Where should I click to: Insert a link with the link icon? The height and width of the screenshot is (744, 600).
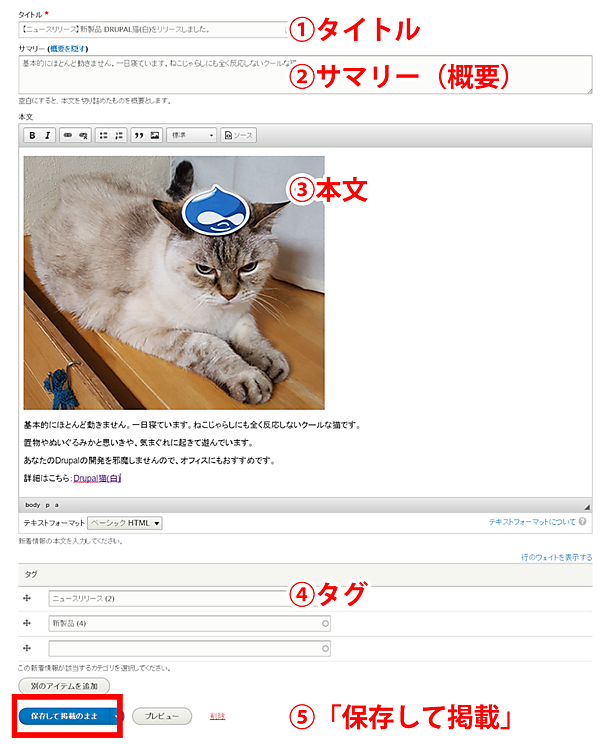click(x=68, y=135)
